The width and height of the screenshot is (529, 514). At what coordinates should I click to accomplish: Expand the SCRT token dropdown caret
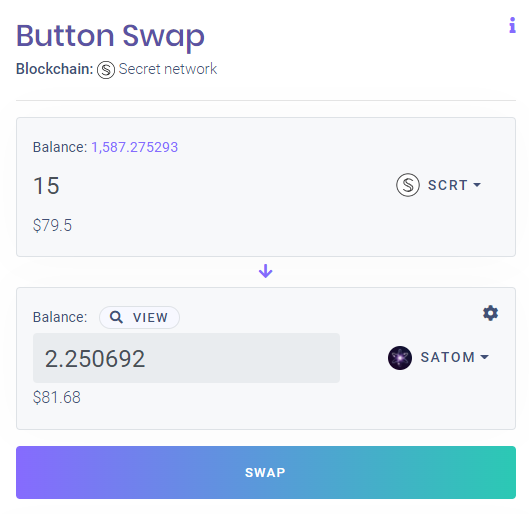click(477, 185)
